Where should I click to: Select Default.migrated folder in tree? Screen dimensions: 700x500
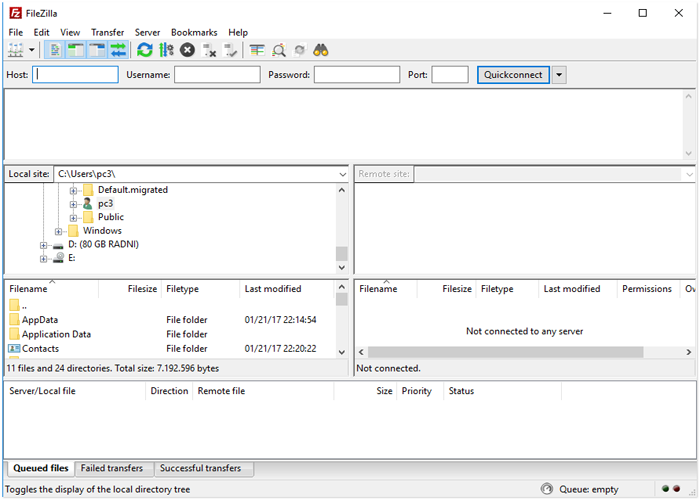coord(133,190)
